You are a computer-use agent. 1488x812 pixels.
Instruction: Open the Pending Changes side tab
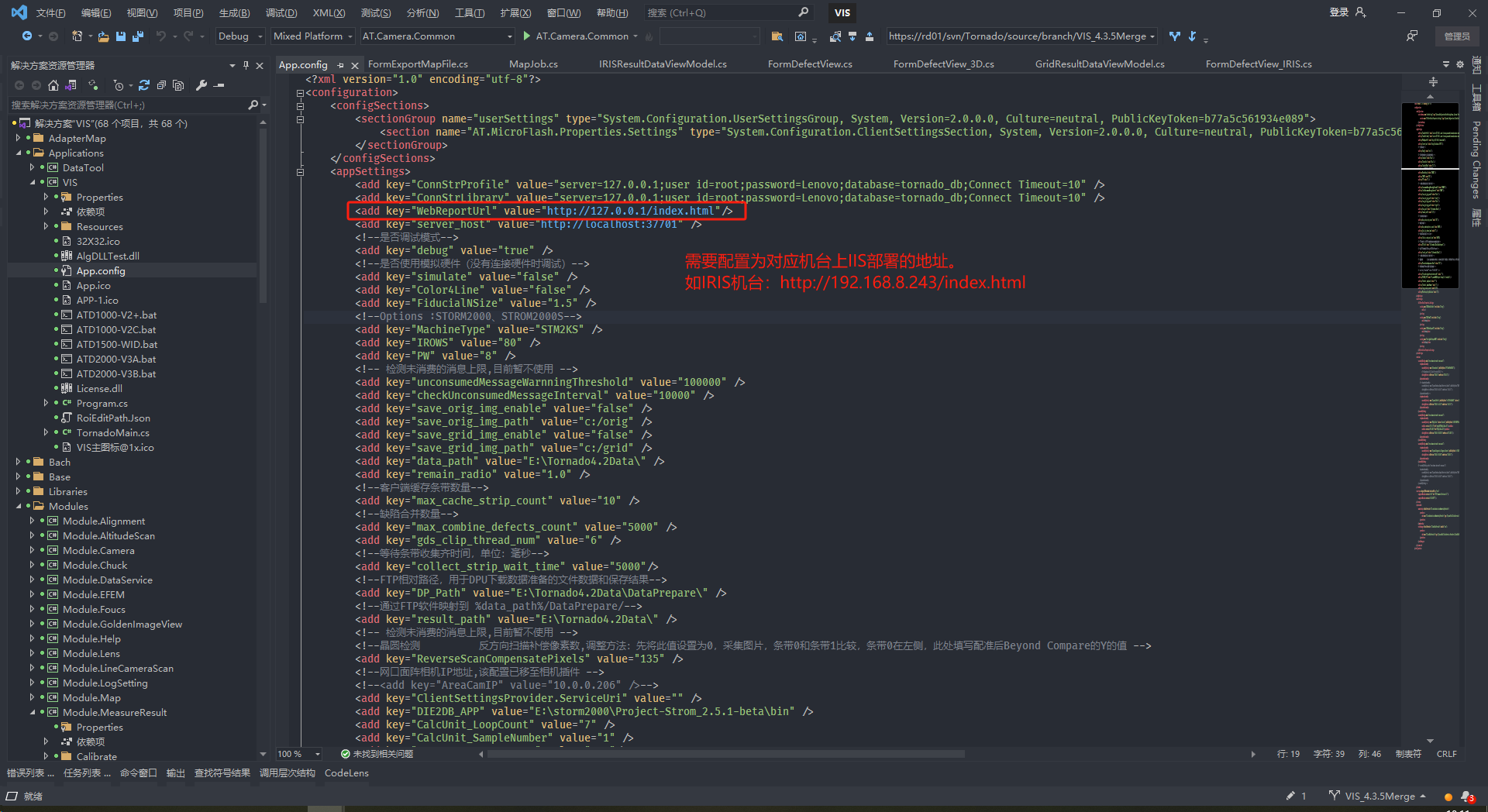(1476, 160)
